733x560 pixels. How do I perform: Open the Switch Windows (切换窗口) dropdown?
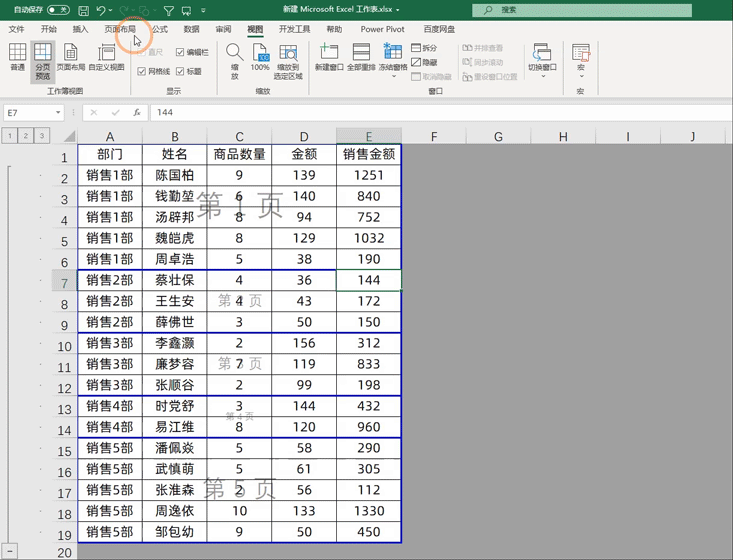point(542,60)
